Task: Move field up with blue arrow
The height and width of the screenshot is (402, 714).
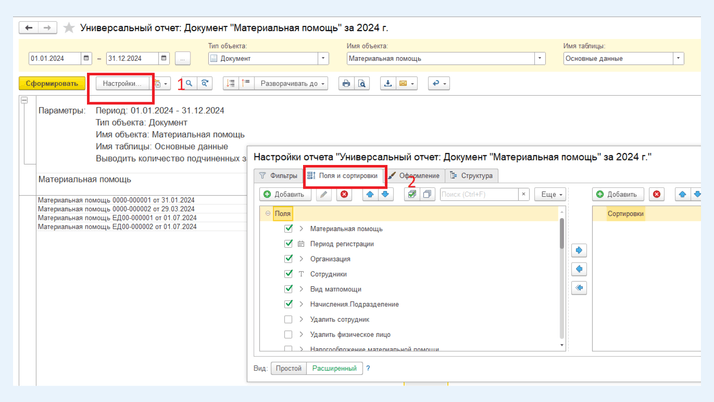Action: tap(370, 194)
